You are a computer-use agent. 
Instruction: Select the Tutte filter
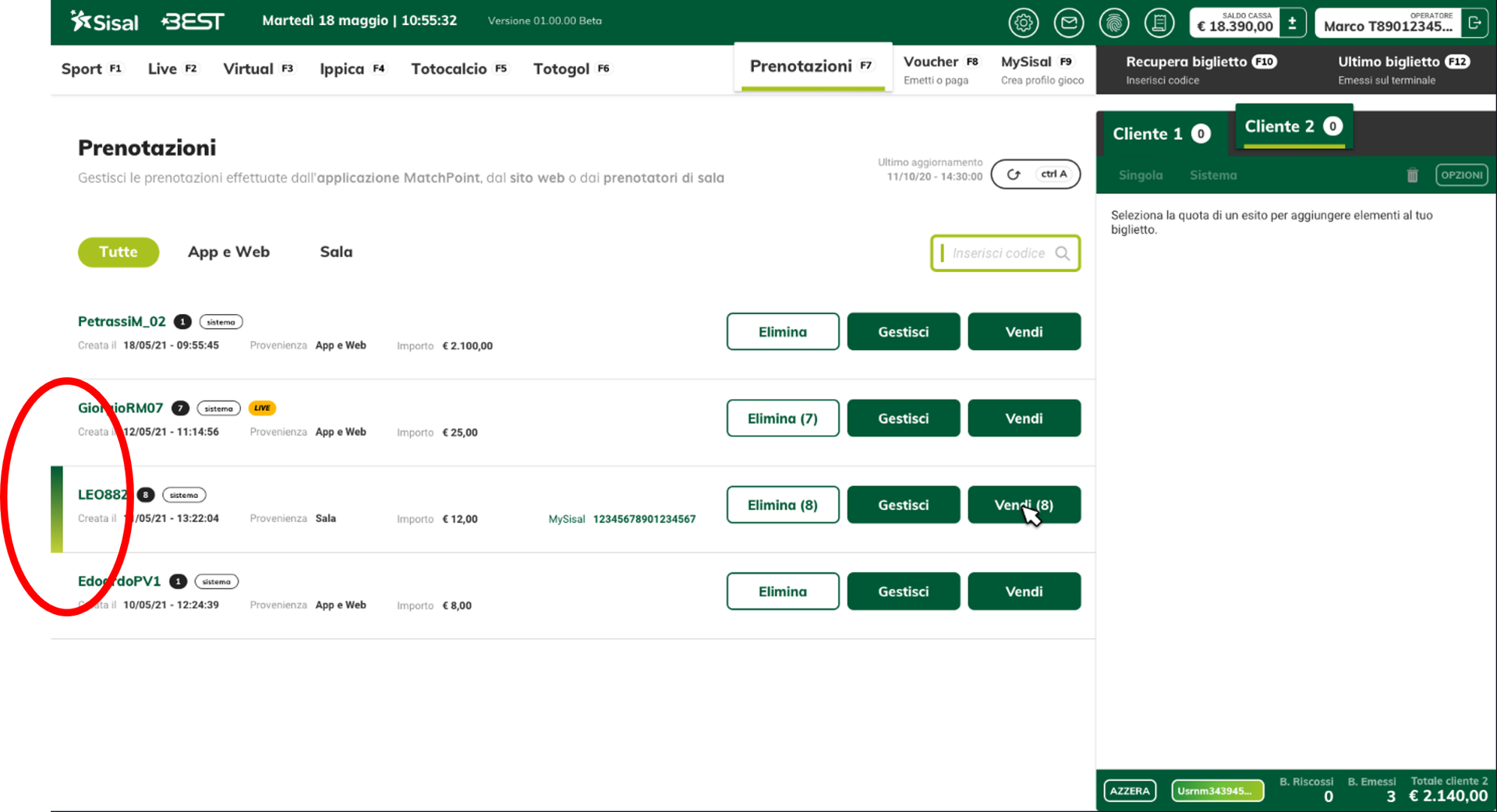119,252
